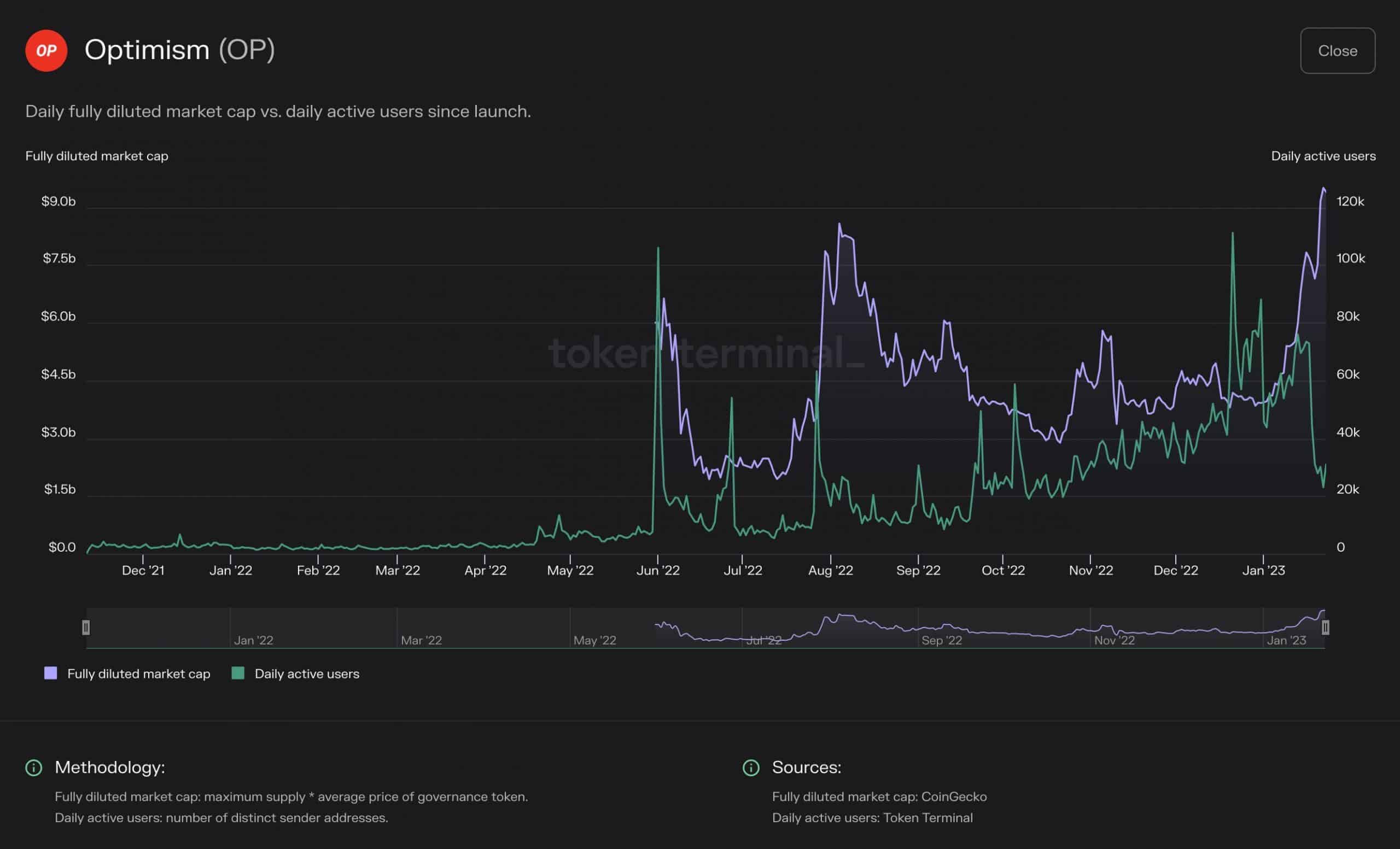
Task: Click the red Optimism OP logo
Action: pos(46,50)
